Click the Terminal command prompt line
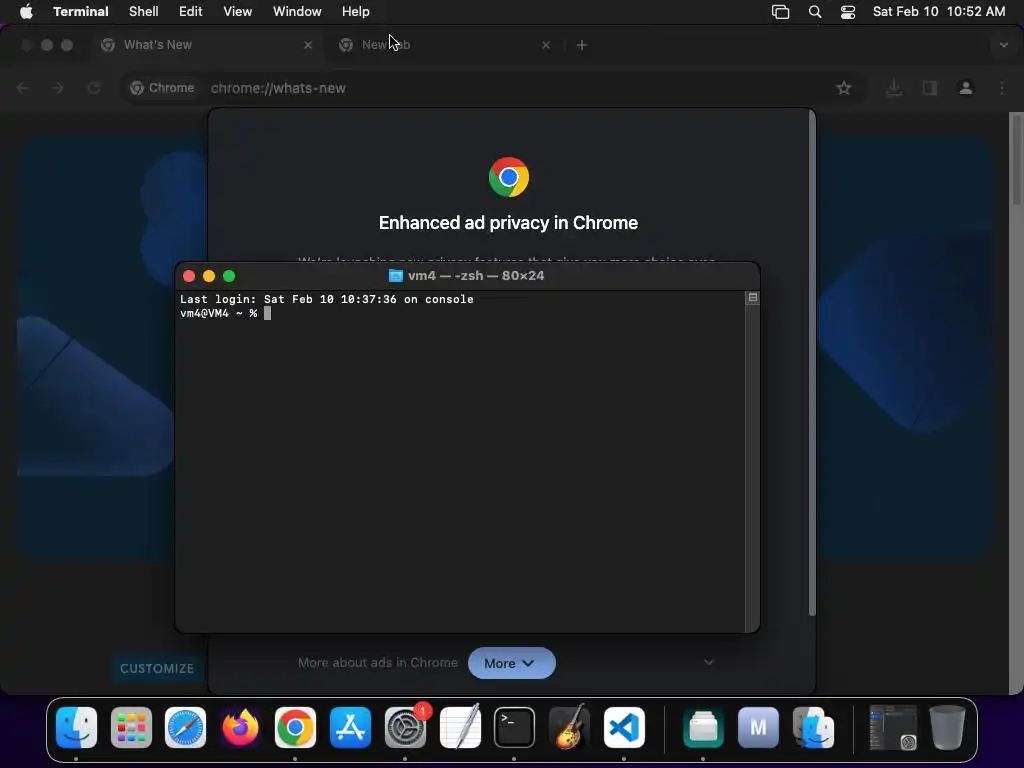 [225, 313]
